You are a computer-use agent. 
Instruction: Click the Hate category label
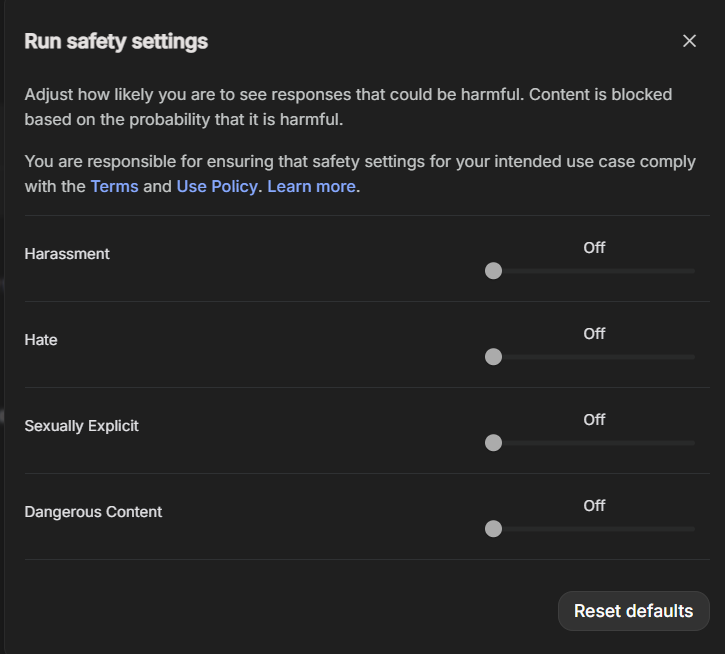point(41,340)
